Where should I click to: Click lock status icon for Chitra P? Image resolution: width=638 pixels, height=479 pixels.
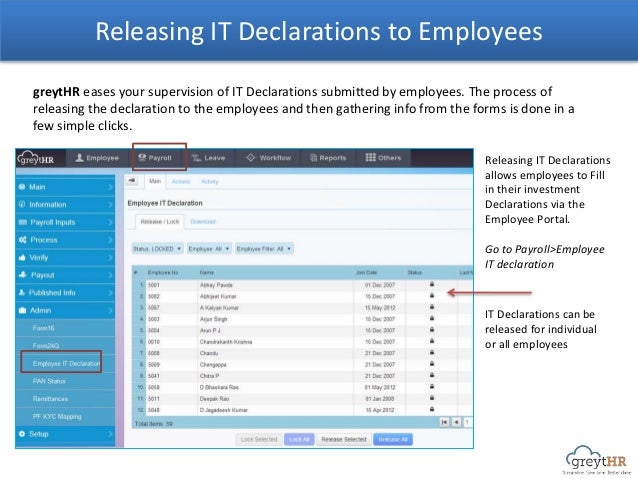pos(432,375)
